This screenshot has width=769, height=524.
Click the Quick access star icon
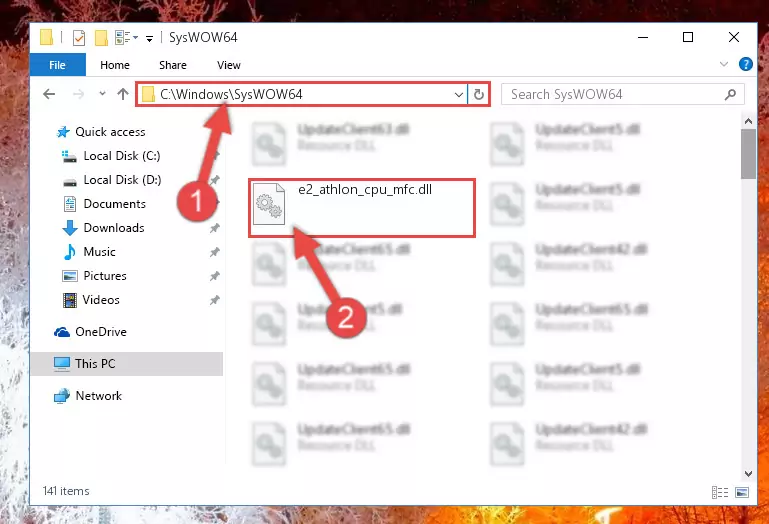pos(63,132)
